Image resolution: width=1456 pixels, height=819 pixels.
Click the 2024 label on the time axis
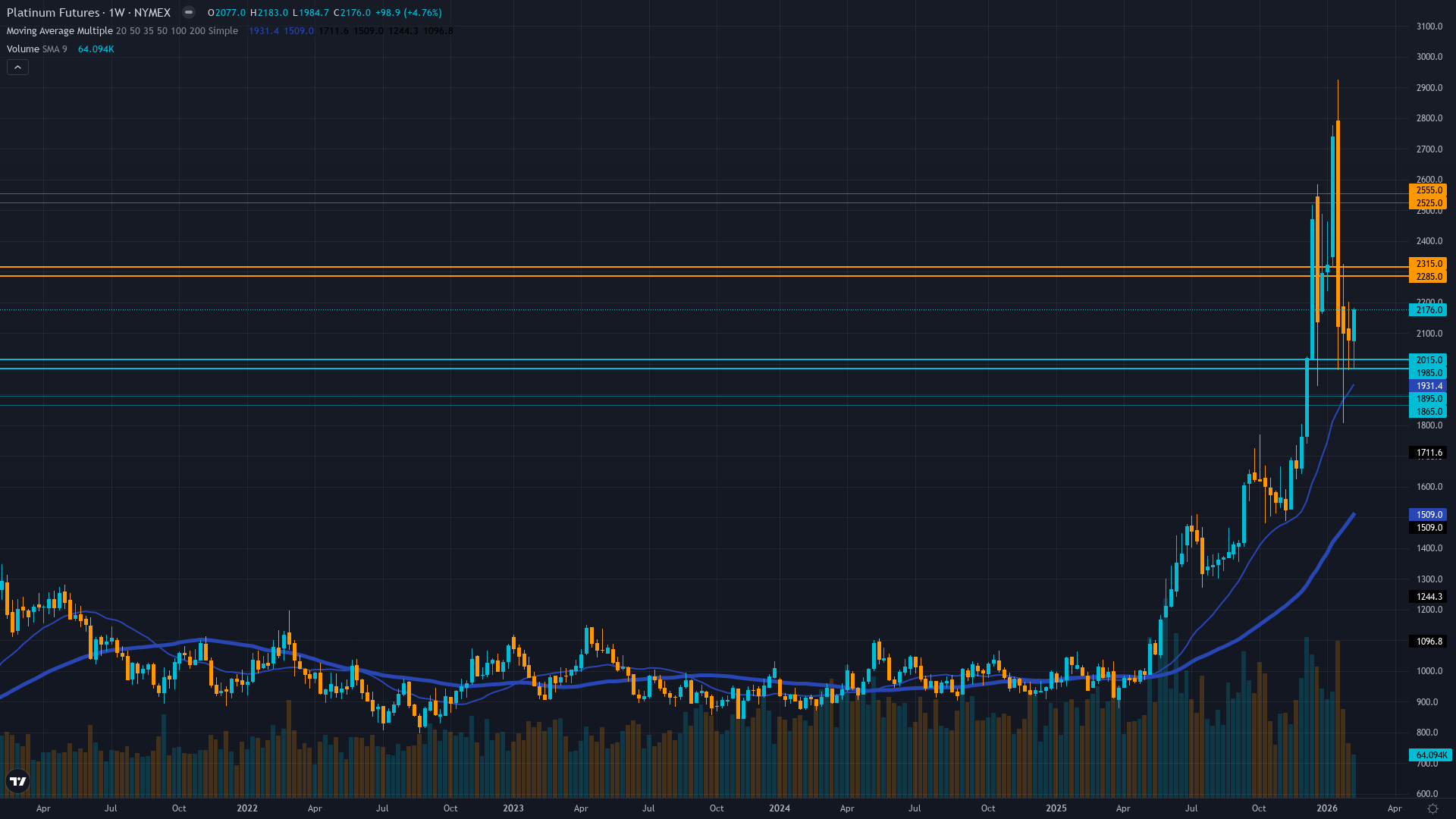tap(780, 808)
